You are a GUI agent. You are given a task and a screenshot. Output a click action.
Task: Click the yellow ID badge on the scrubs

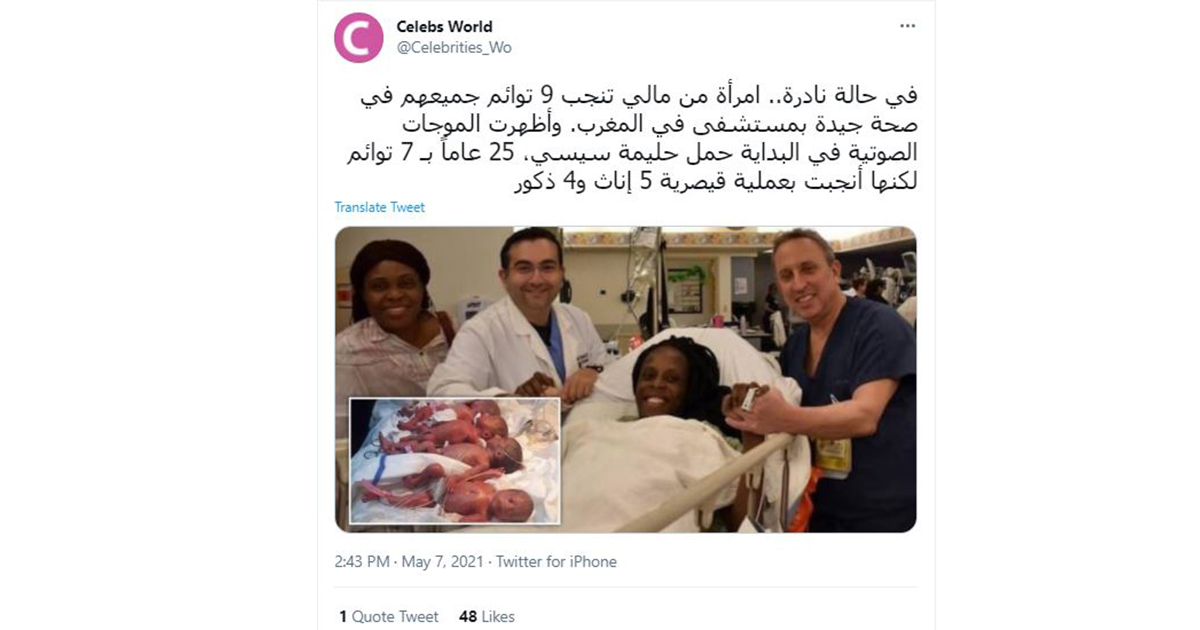832,455
